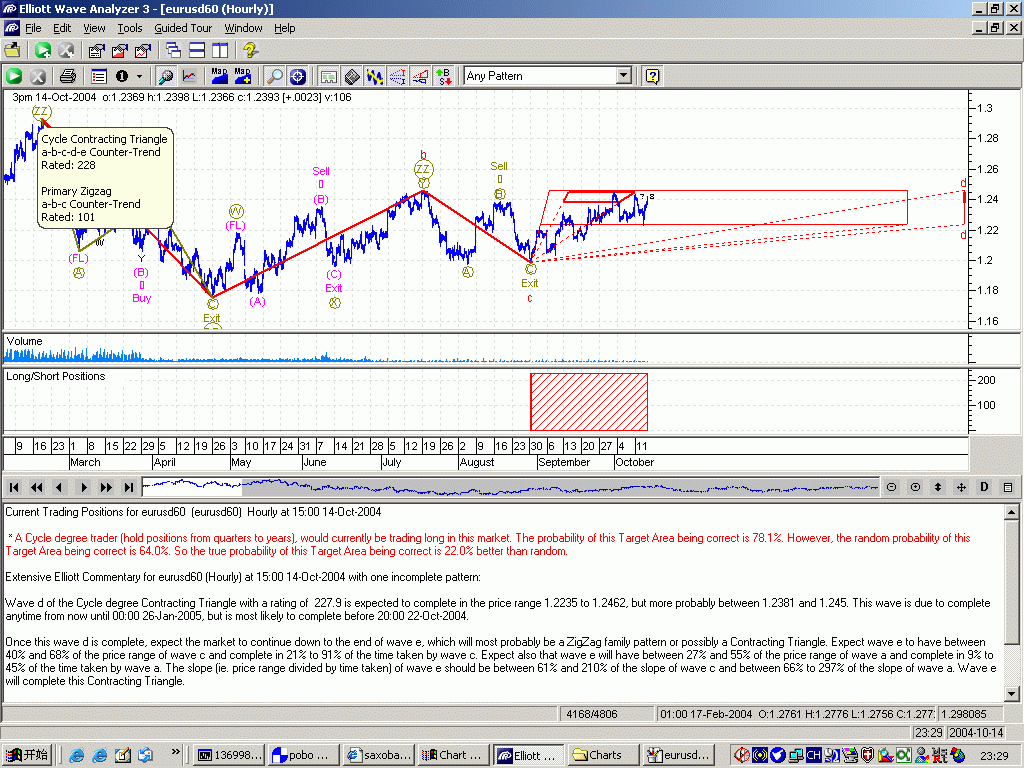The image size is (1024, 768).
Task: Open the Any Pattern combo box dropdown
Action: pos(624,76)
